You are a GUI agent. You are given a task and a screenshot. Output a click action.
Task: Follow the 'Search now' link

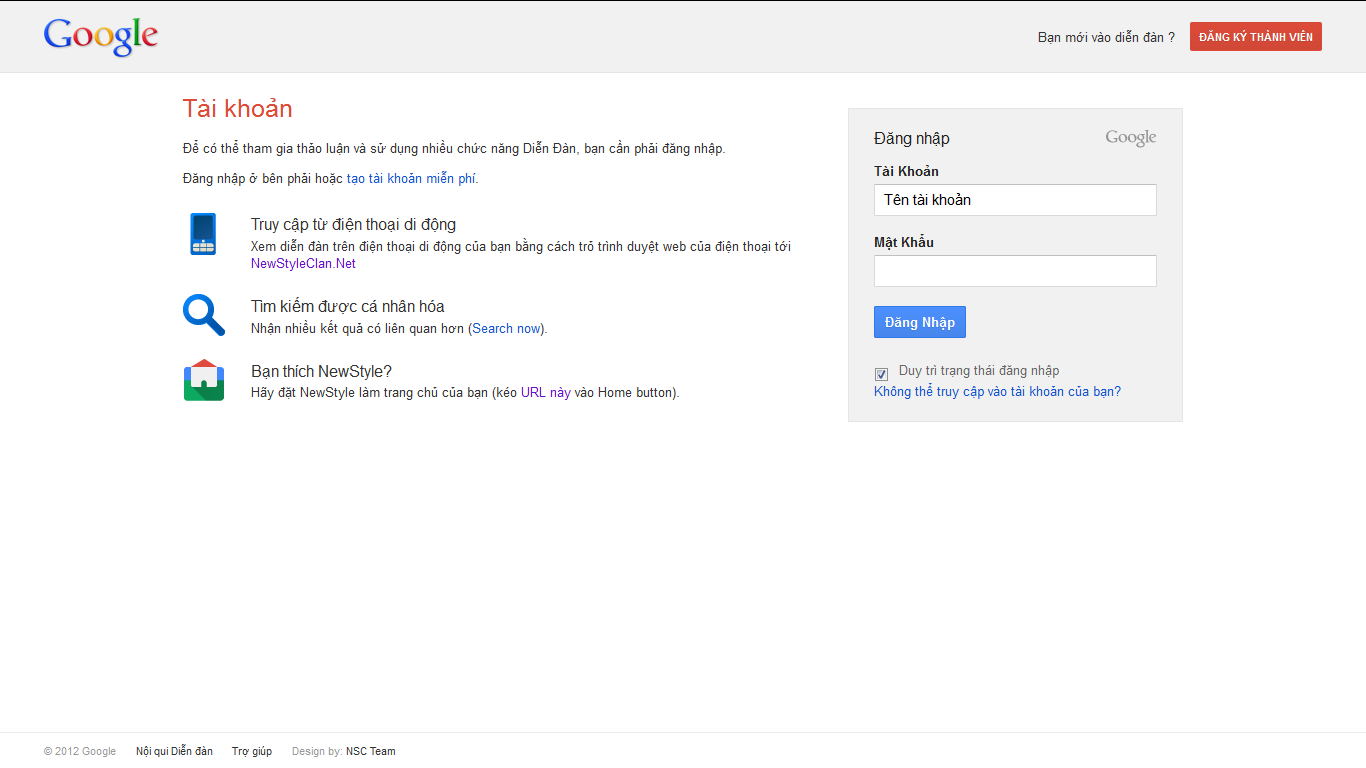coord(506,329)
